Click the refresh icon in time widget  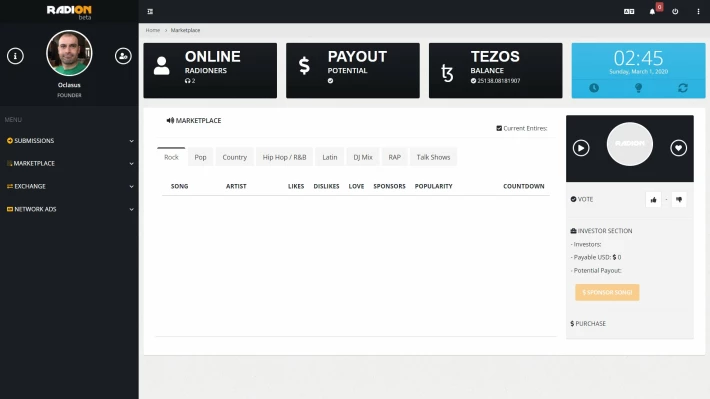coord(683,88)
